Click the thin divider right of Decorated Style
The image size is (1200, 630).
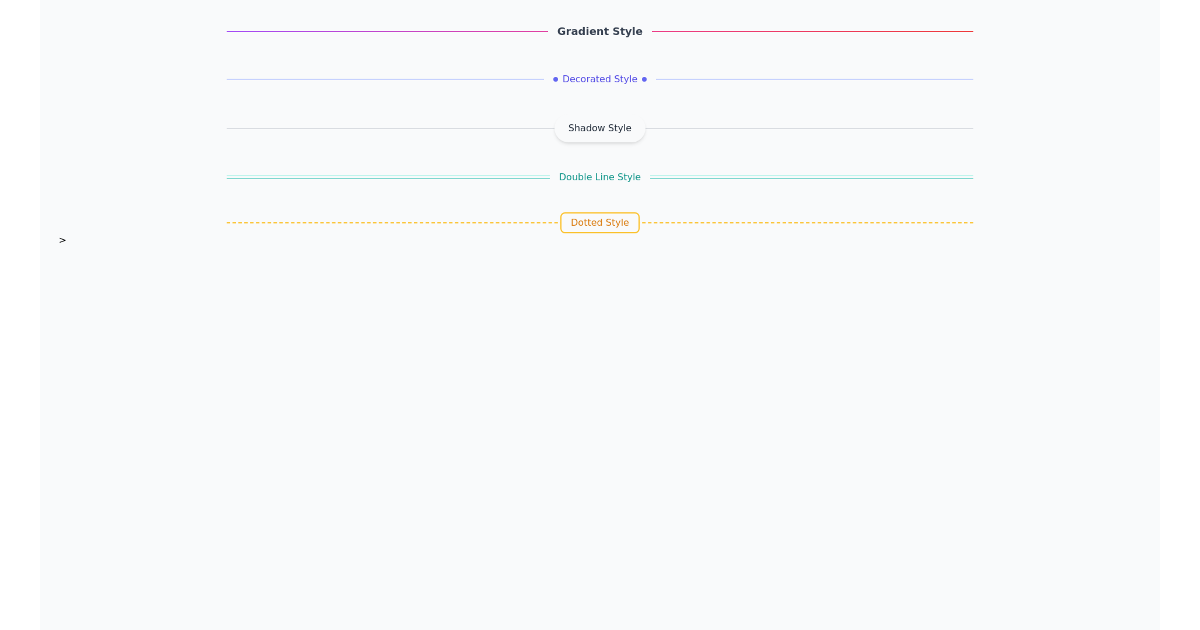810,79
